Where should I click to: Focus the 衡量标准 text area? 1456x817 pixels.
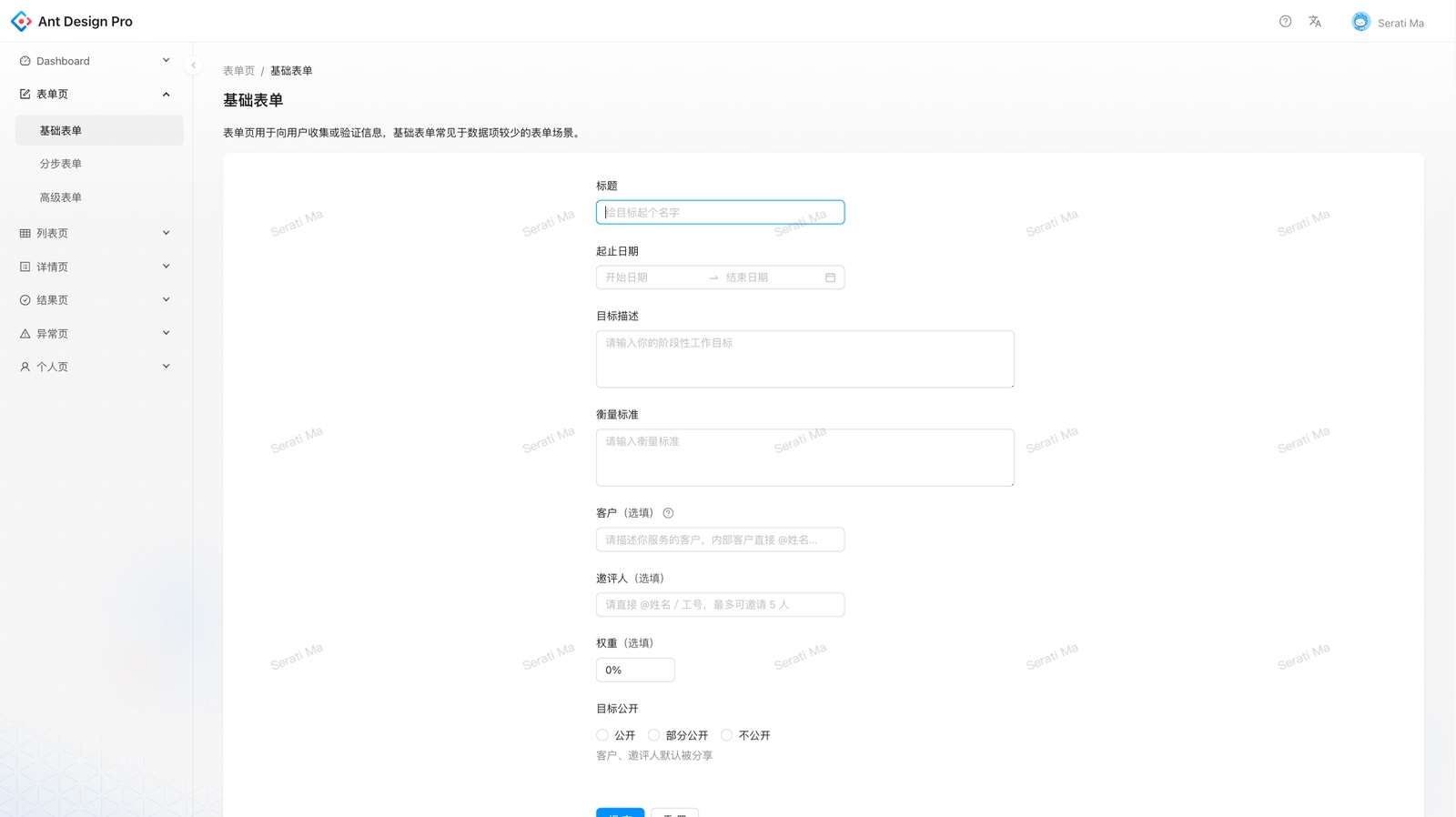point(804,458)
